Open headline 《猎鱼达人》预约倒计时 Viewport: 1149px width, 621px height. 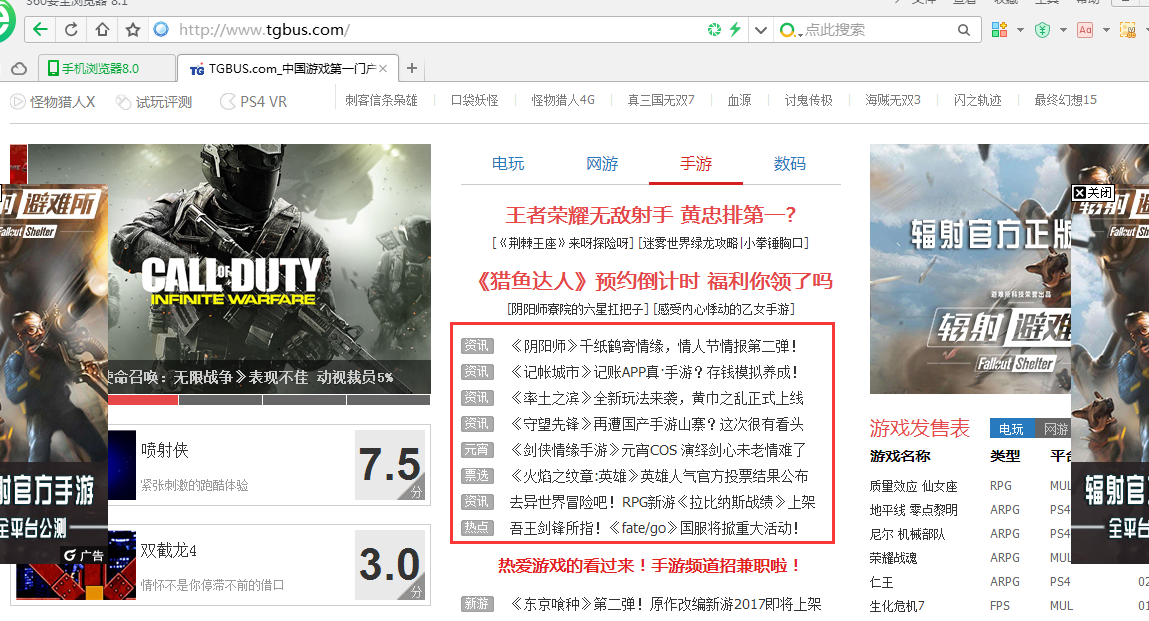pos(654,281)
